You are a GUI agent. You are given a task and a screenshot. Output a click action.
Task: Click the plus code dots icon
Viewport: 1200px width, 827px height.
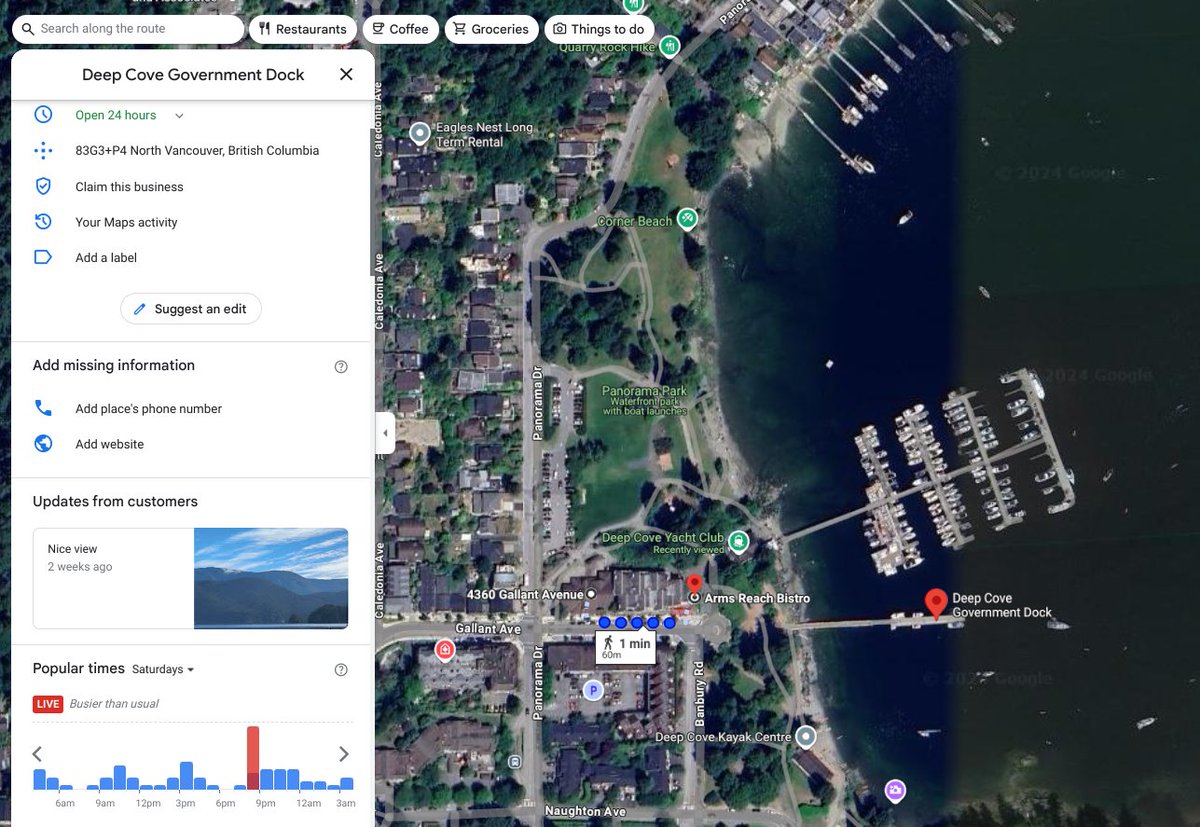pyautogui.click(x=43, y=151)
